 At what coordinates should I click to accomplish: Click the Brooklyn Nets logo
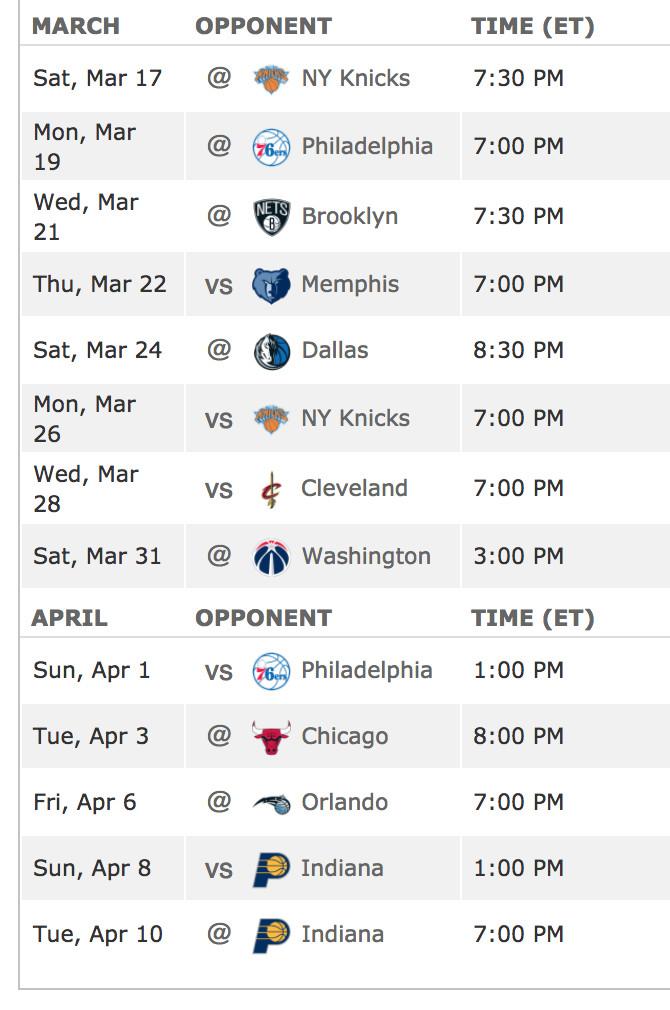click(x=271, y=217)
